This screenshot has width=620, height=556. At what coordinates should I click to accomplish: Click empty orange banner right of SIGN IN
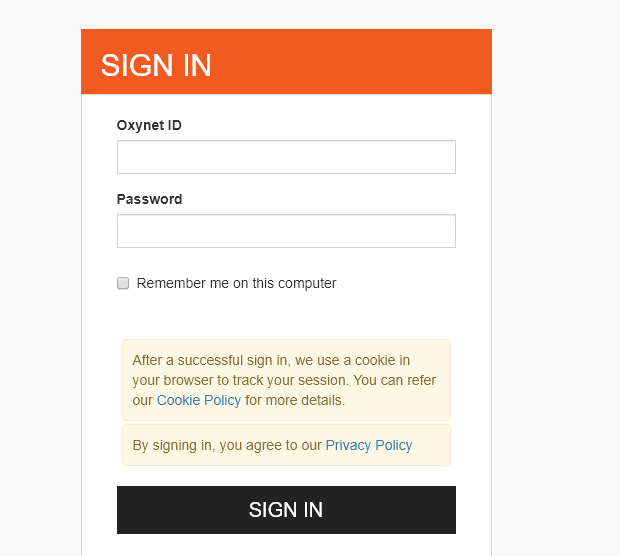coord(380,62)
